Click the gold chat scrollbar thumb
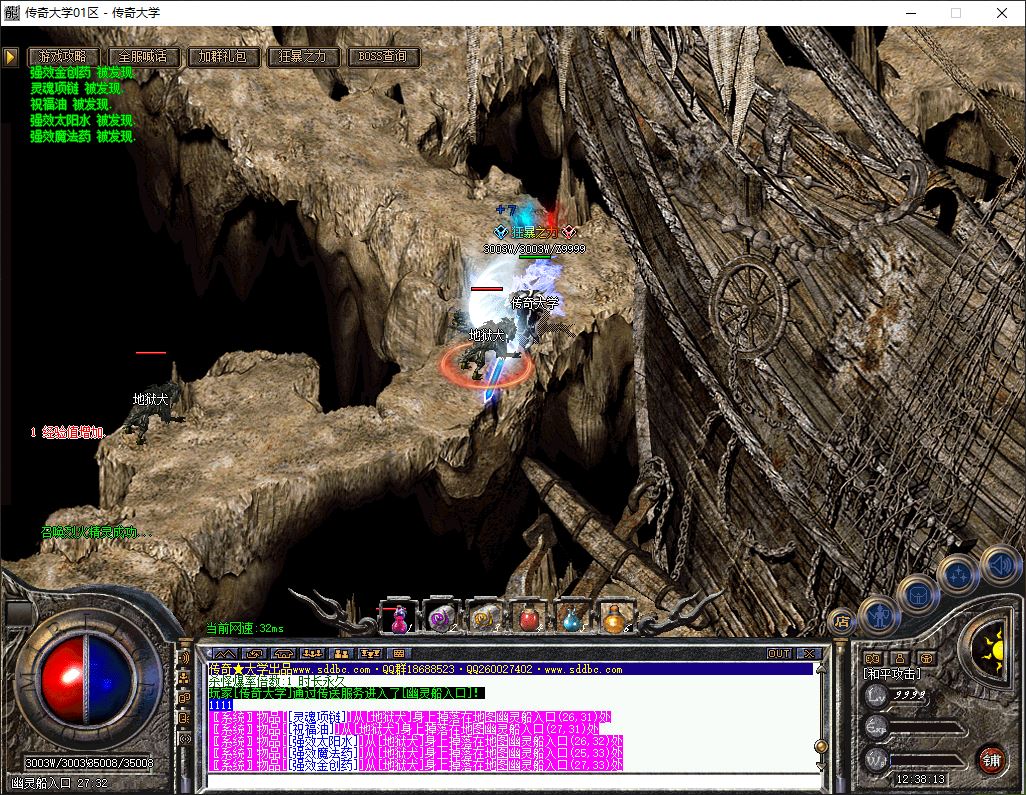The height and width of the screenshot is (795, 1026). click(x=821, y=746)
